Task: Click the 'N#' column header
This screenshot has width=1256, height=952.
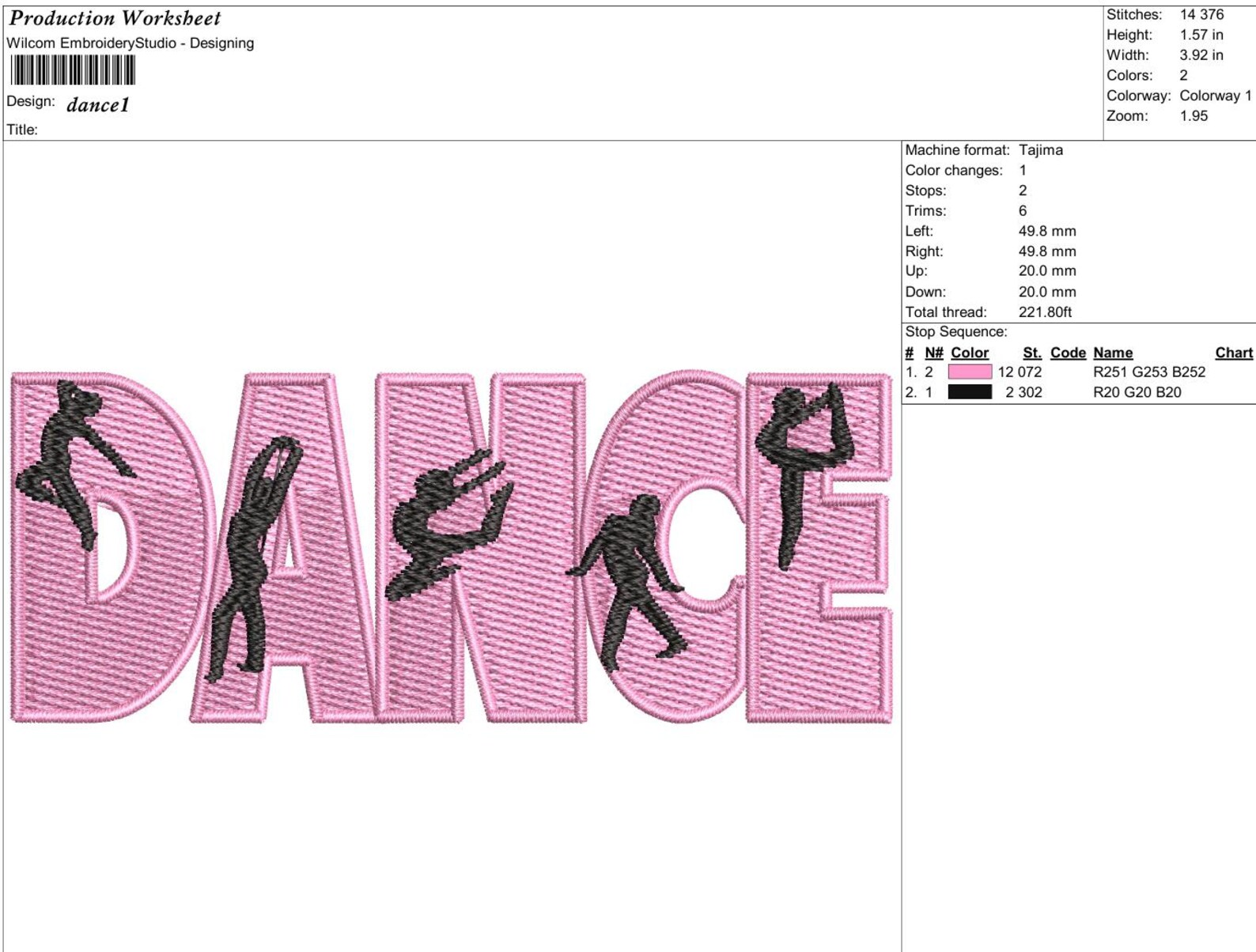Action: point(934,353)
